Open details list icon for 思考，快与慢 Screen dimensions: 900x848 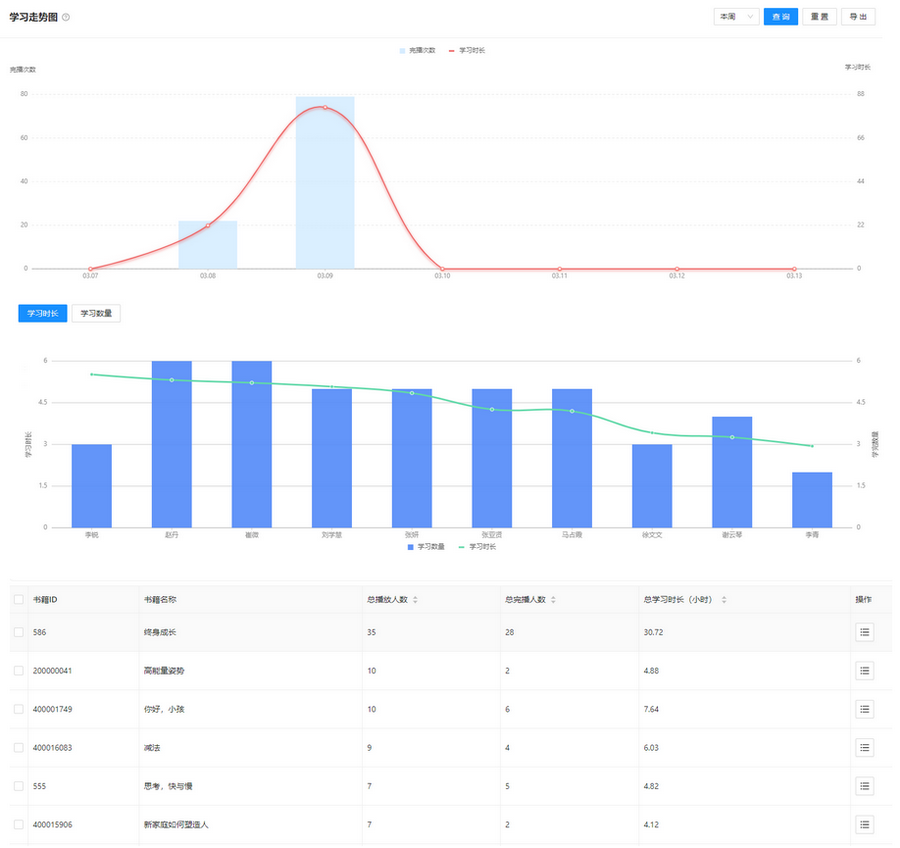pos(864,786)
